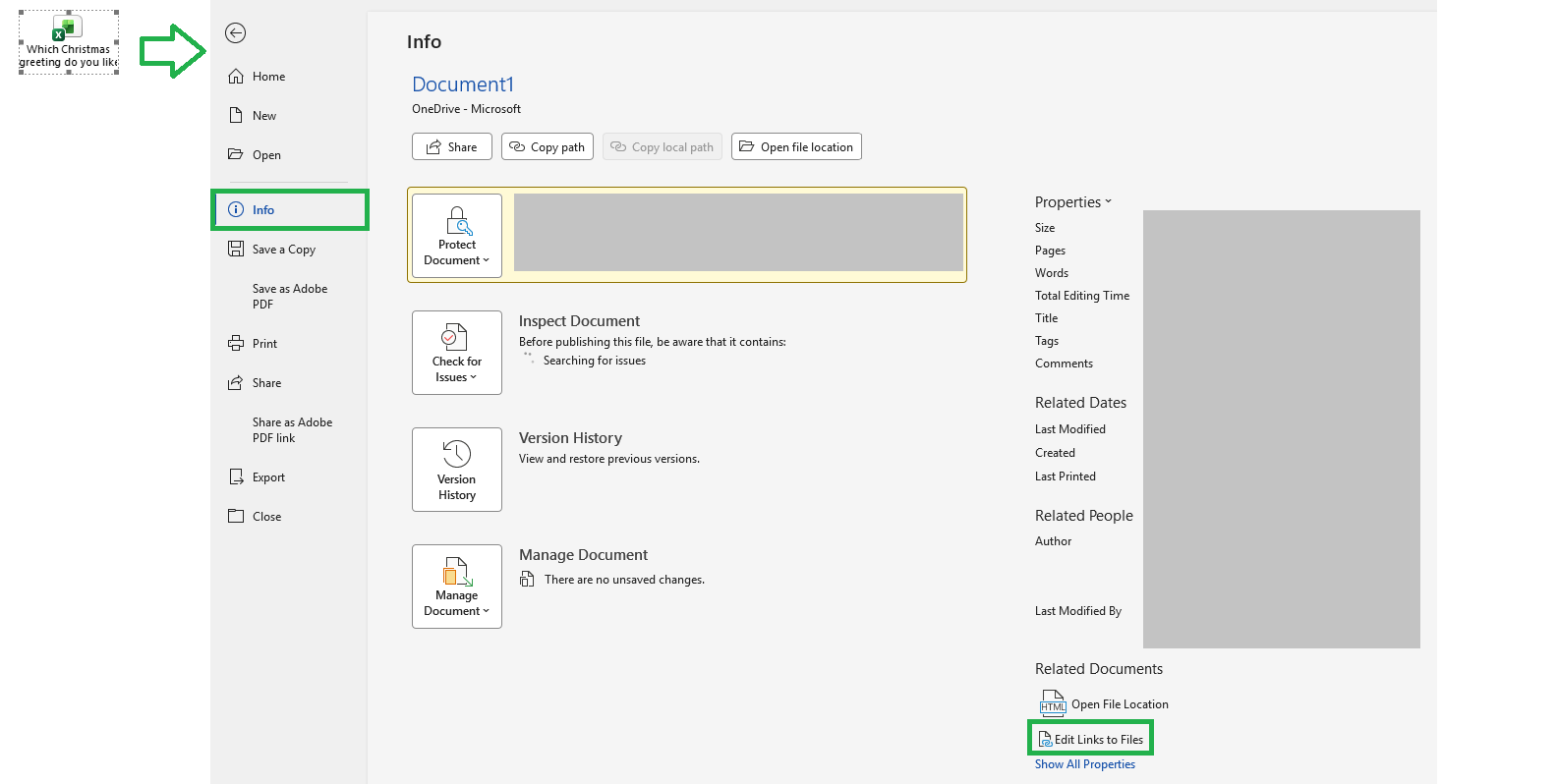Choose the Export page icon

pyautogui.click(x=236, y=477)
